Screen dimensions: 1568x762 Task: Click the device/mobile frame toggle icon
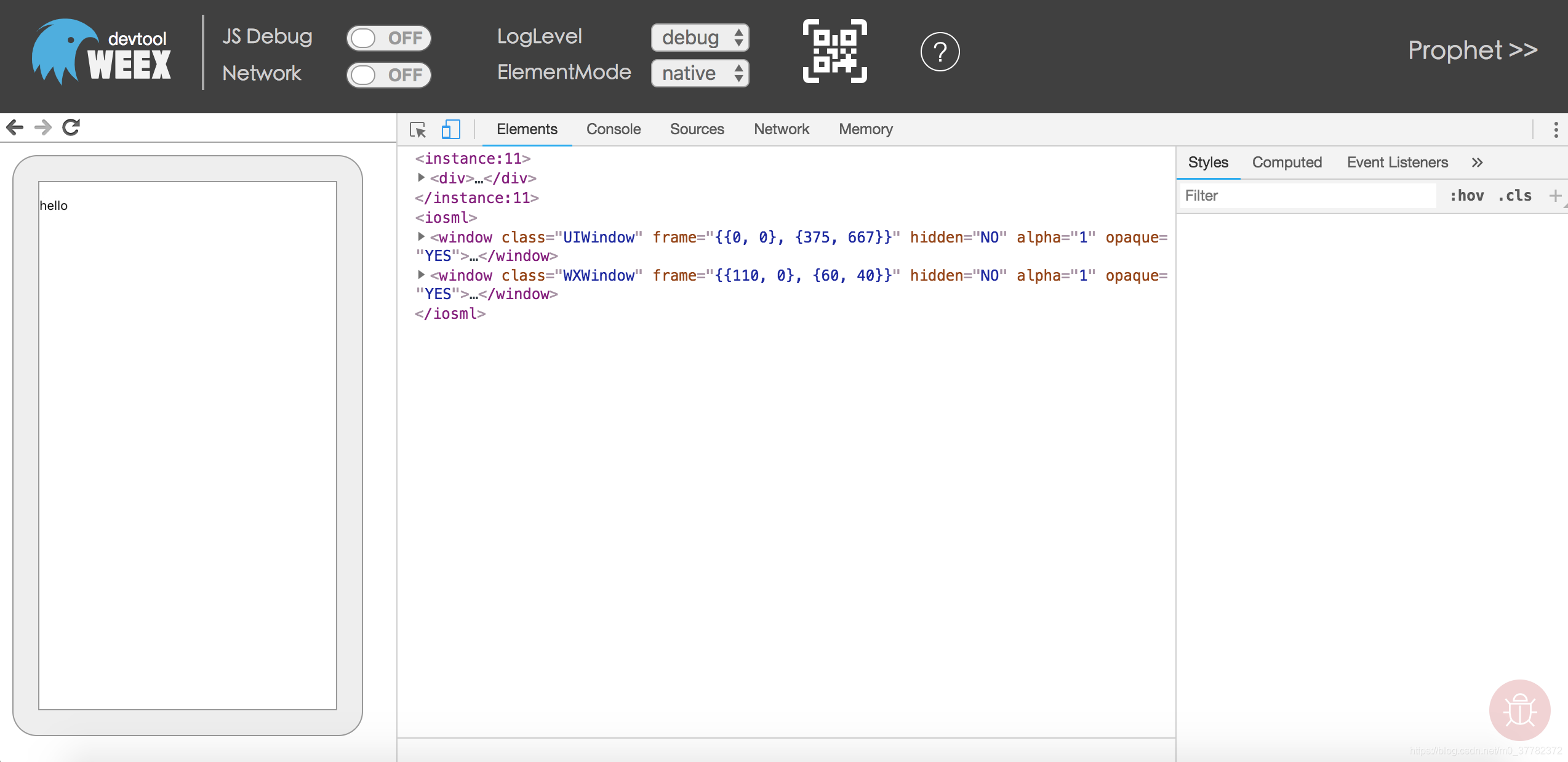click(x=448, y=128)
